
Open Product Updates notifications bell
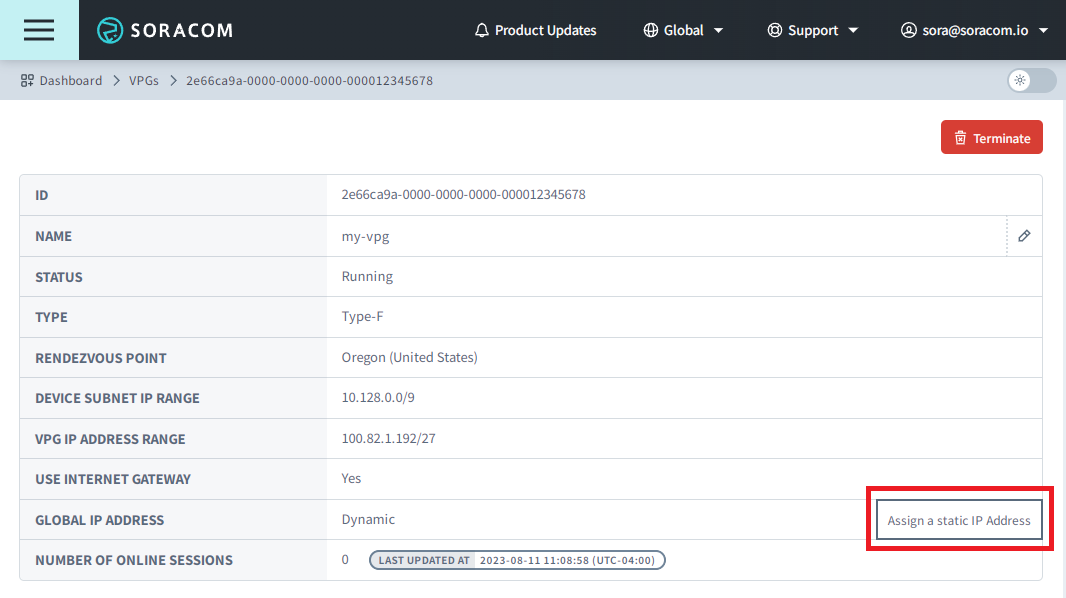[481, 30]
